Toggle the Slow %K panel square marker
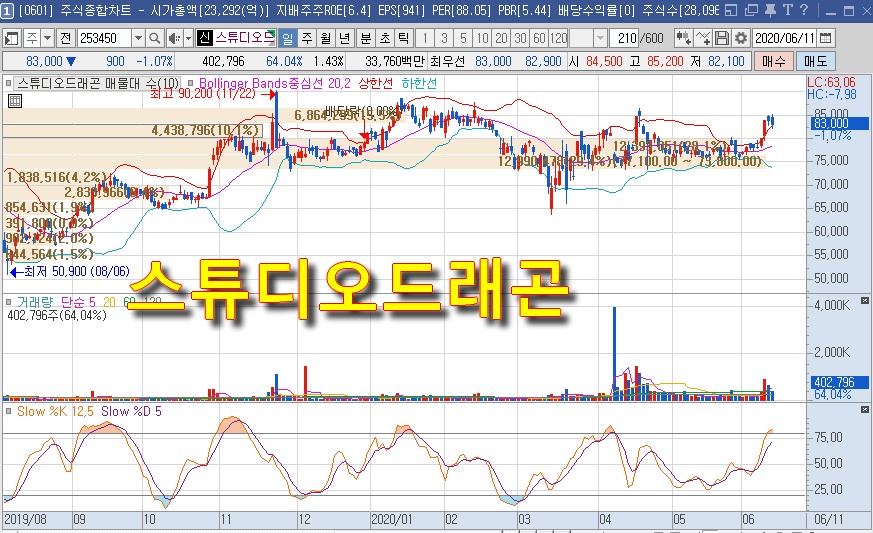Image resolution: width=873 pixels, height=533 pixels. (x=8, y=411)
